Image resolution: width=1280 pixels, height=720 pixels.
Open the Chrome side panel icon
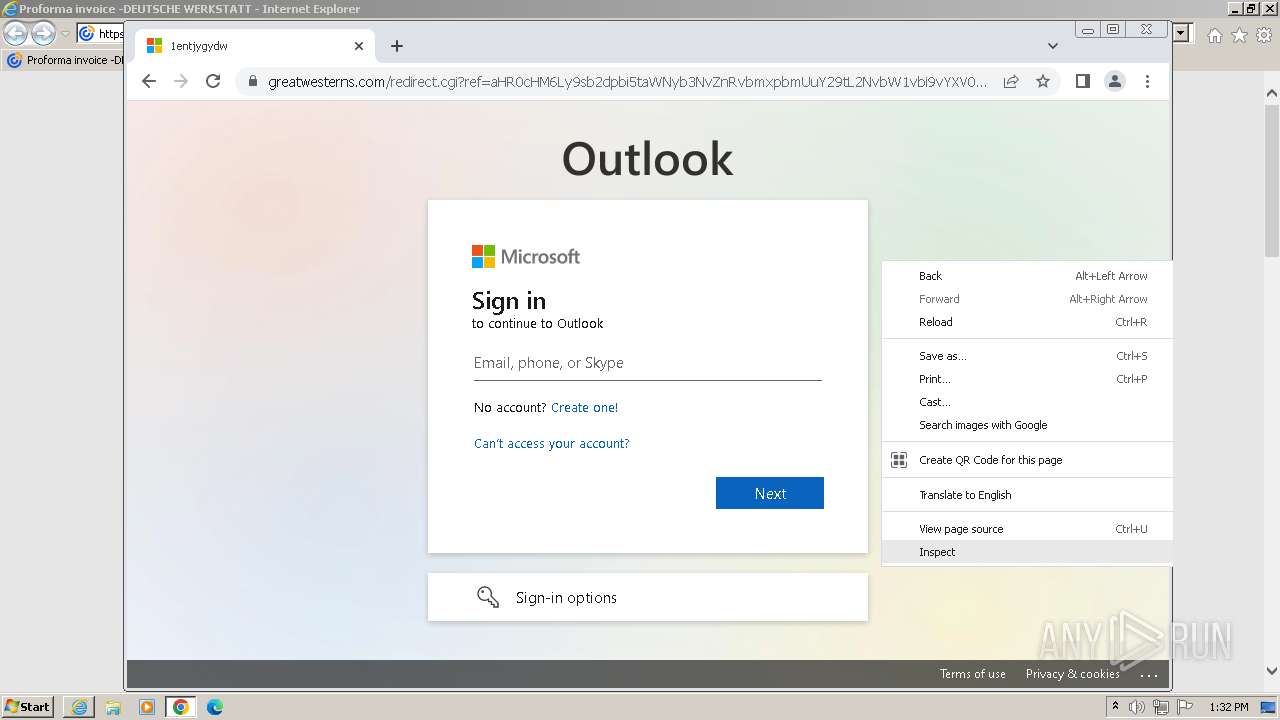[x=1083, y=82]
